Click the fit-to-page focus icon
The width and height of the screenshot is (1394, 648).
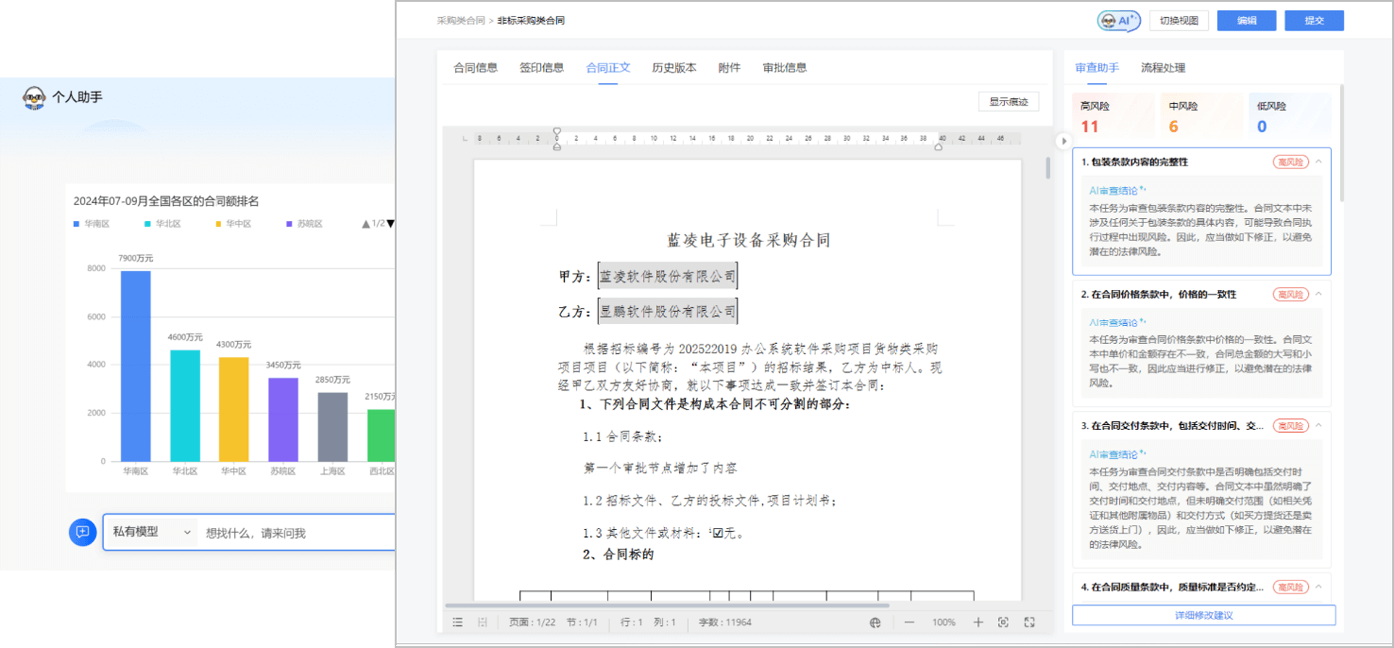pyautogui.click(x=1003, y=622)
